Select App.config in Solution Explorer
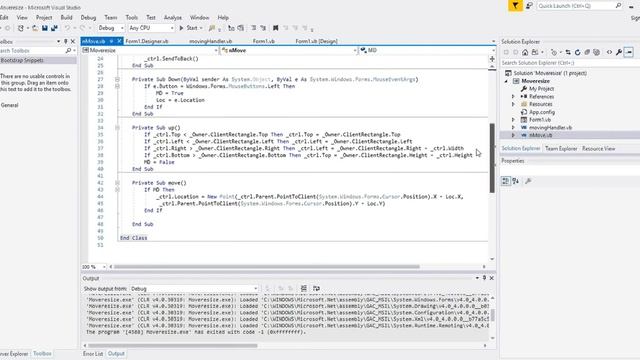The width and height of the screenshot is (640, 360). (x=542, y=112)
